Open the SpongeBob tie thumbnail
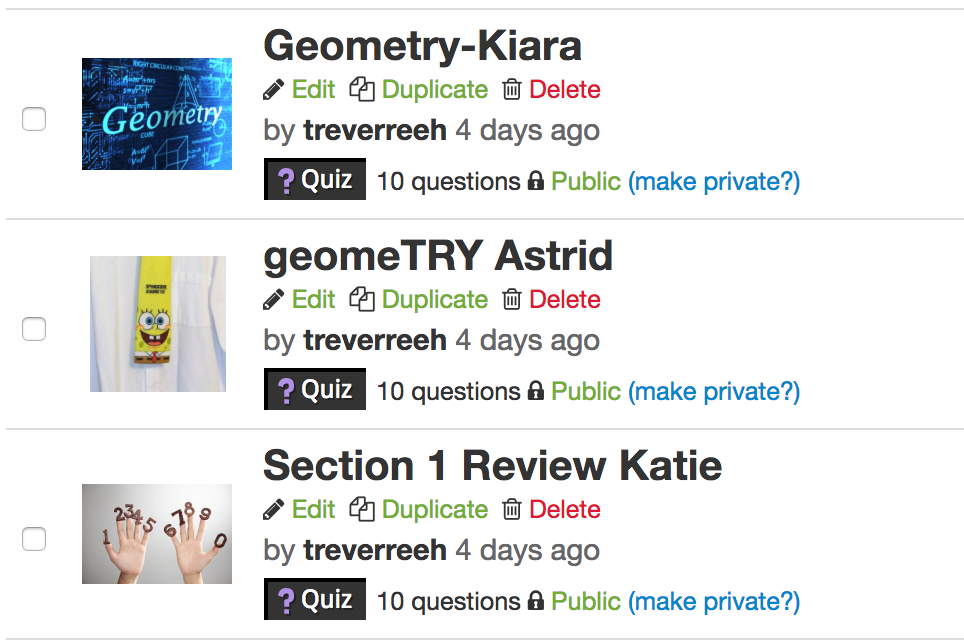Viewport: 964px width, 640px height. [x=158, y=324]
